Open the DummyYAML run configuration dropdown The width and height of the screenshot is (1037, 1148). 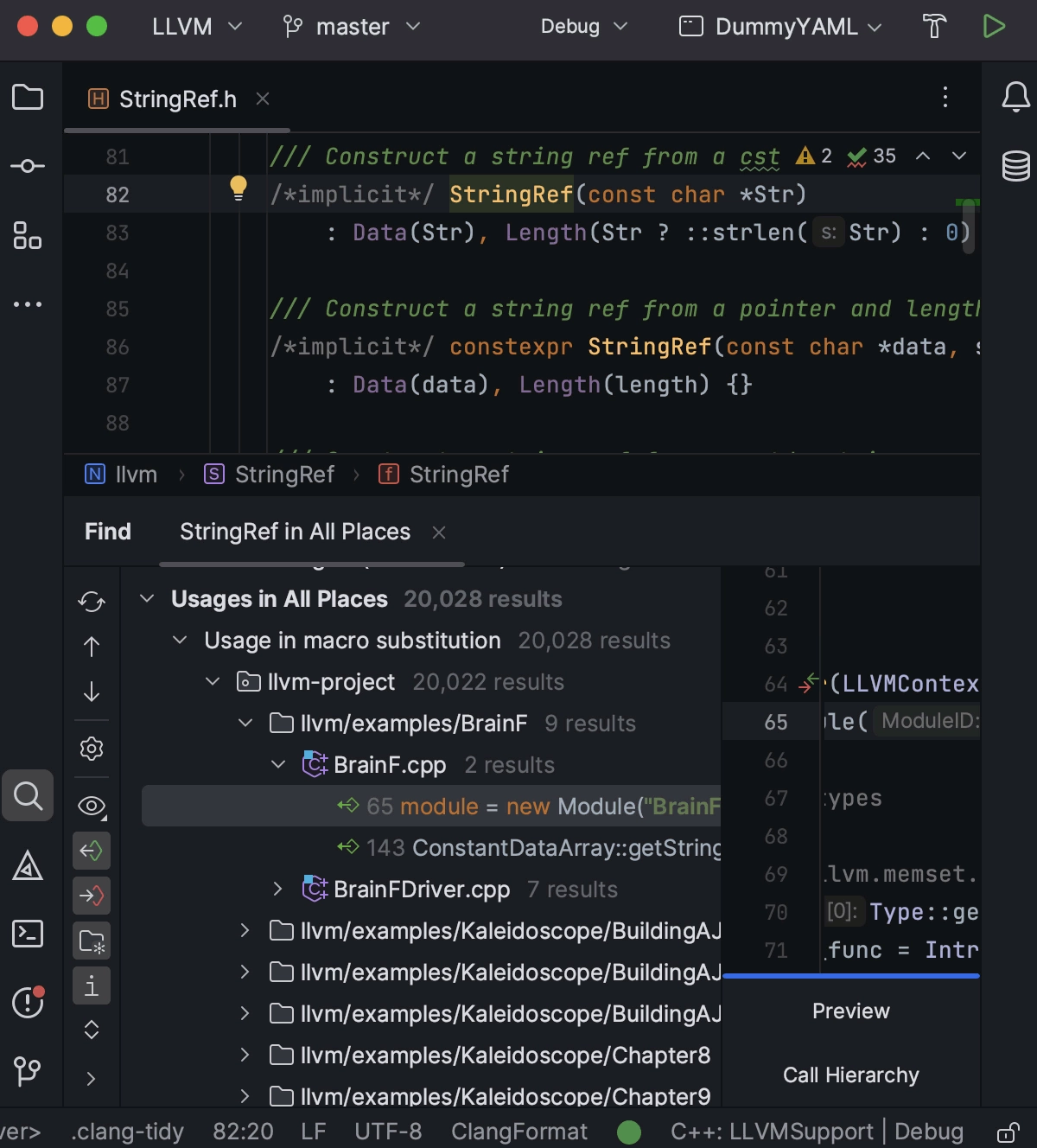pos(781,27)
